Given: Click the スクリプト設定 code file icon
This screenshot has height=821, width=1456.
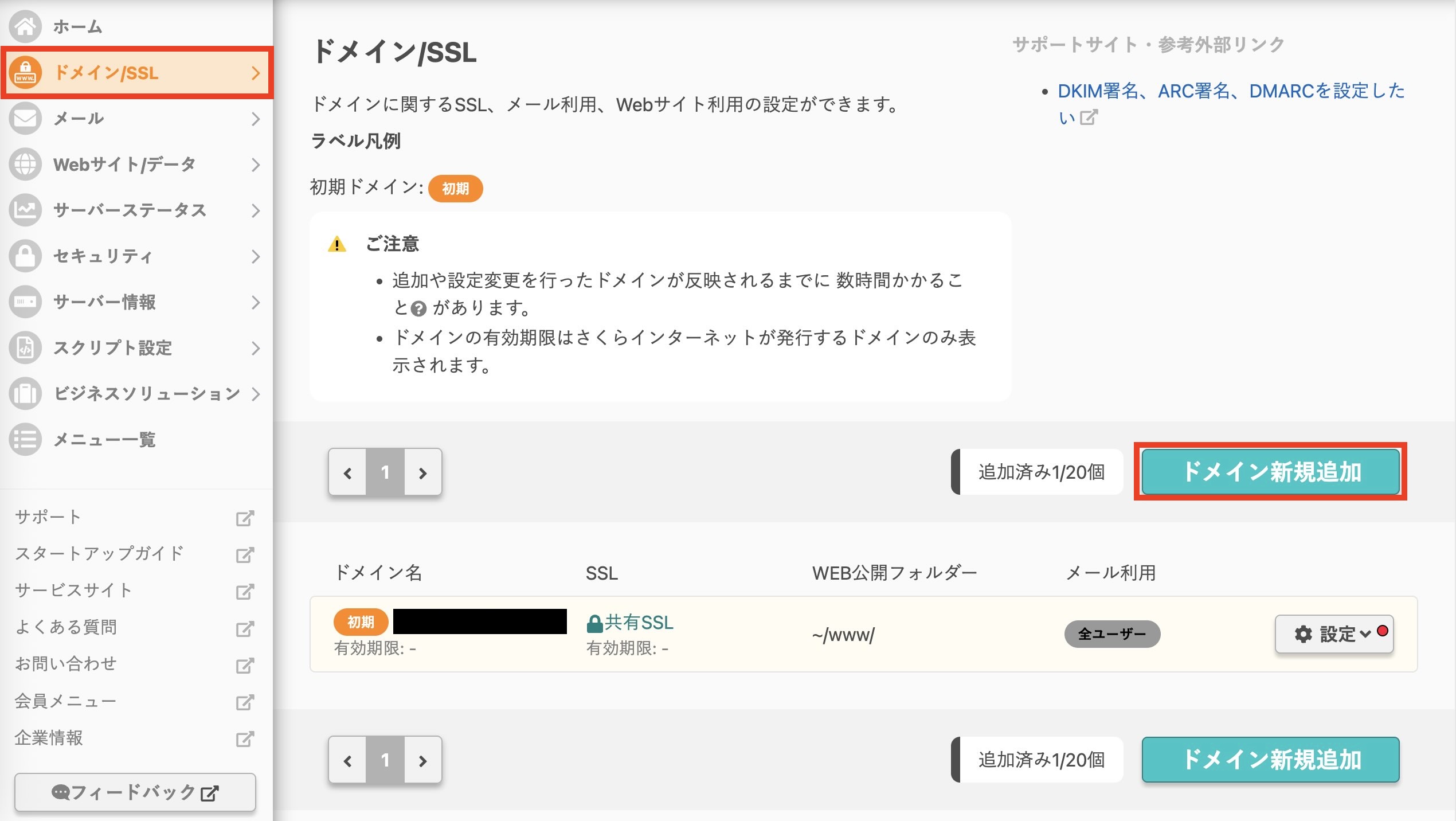Looking at the screenshot, I should tap(25, 347).
